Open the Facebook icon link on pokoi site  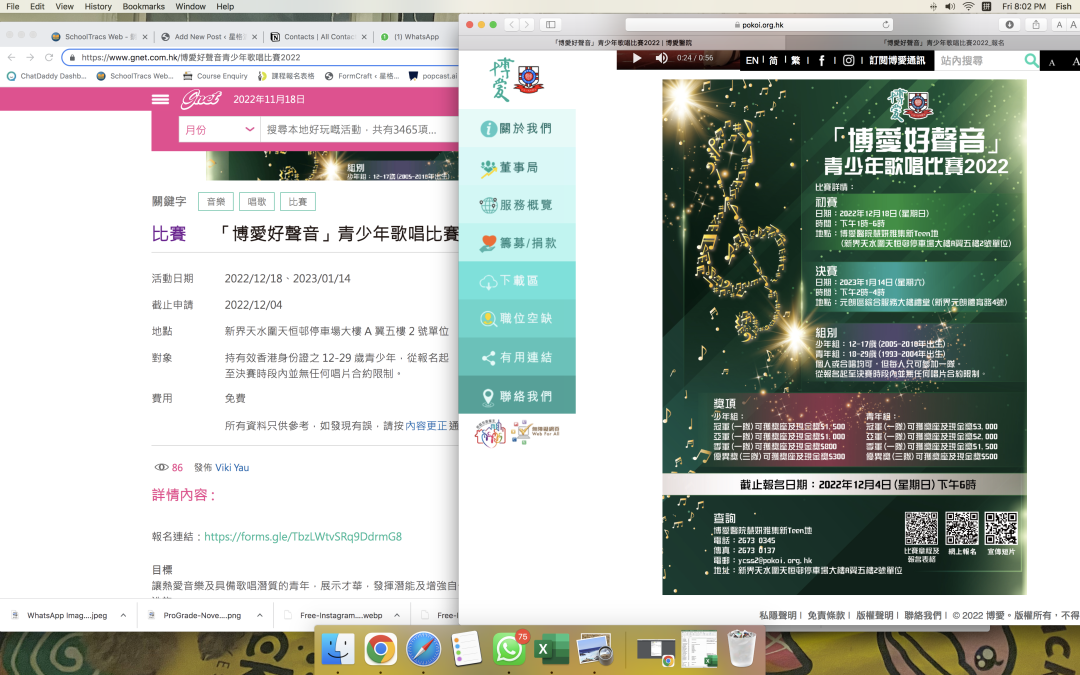[821, 61]
